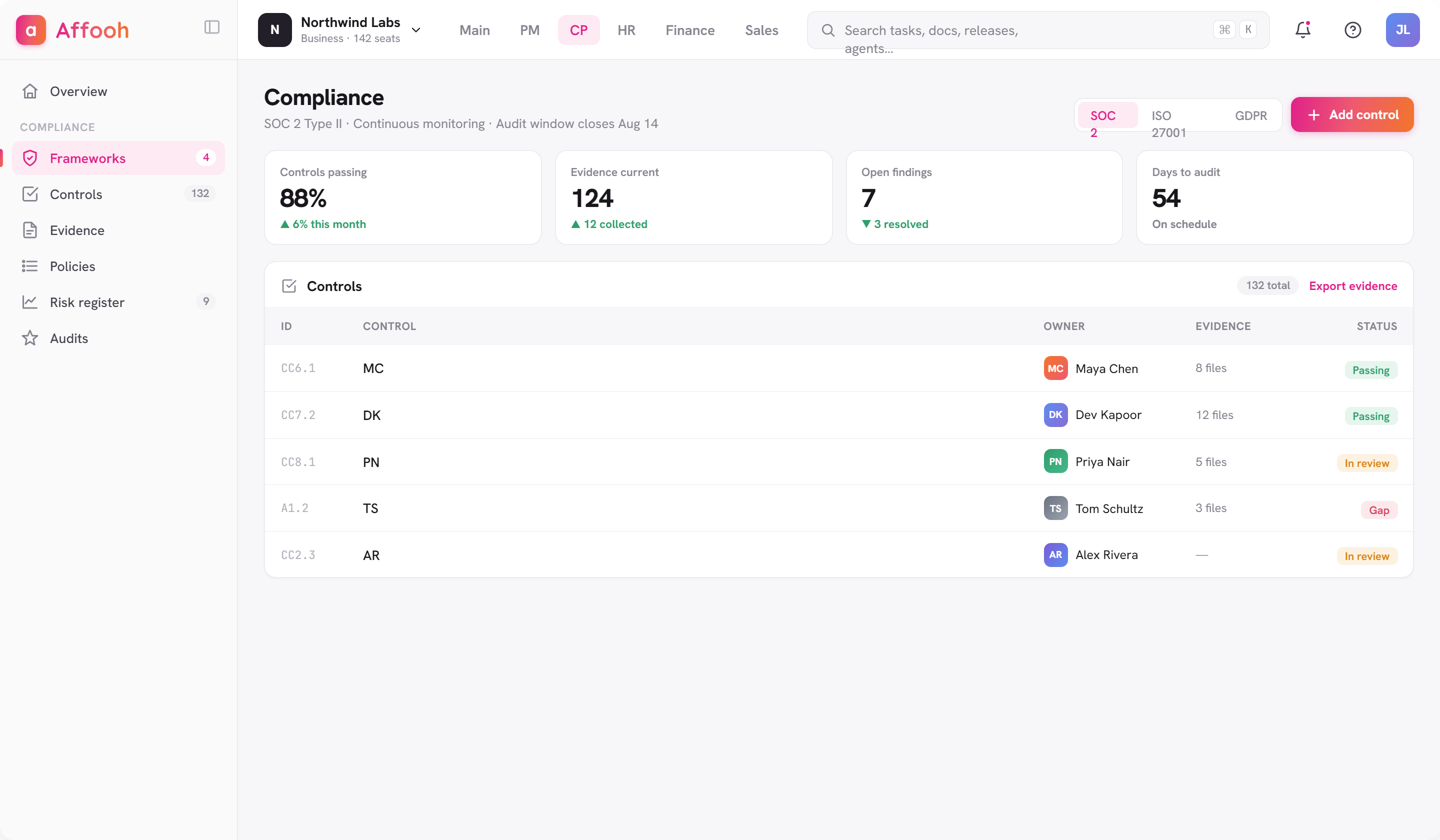
Task: Open the JL user avatar menu
Action: [x=1402, y=29]
